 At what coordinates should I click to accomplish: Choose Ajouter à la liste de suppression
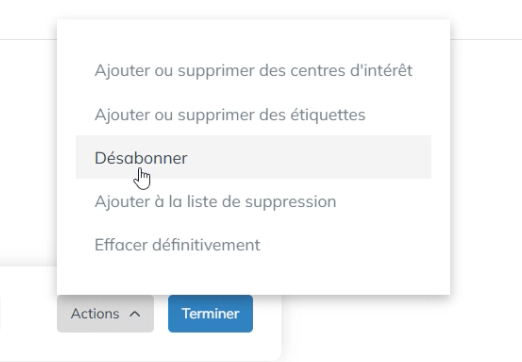[253, 201]
